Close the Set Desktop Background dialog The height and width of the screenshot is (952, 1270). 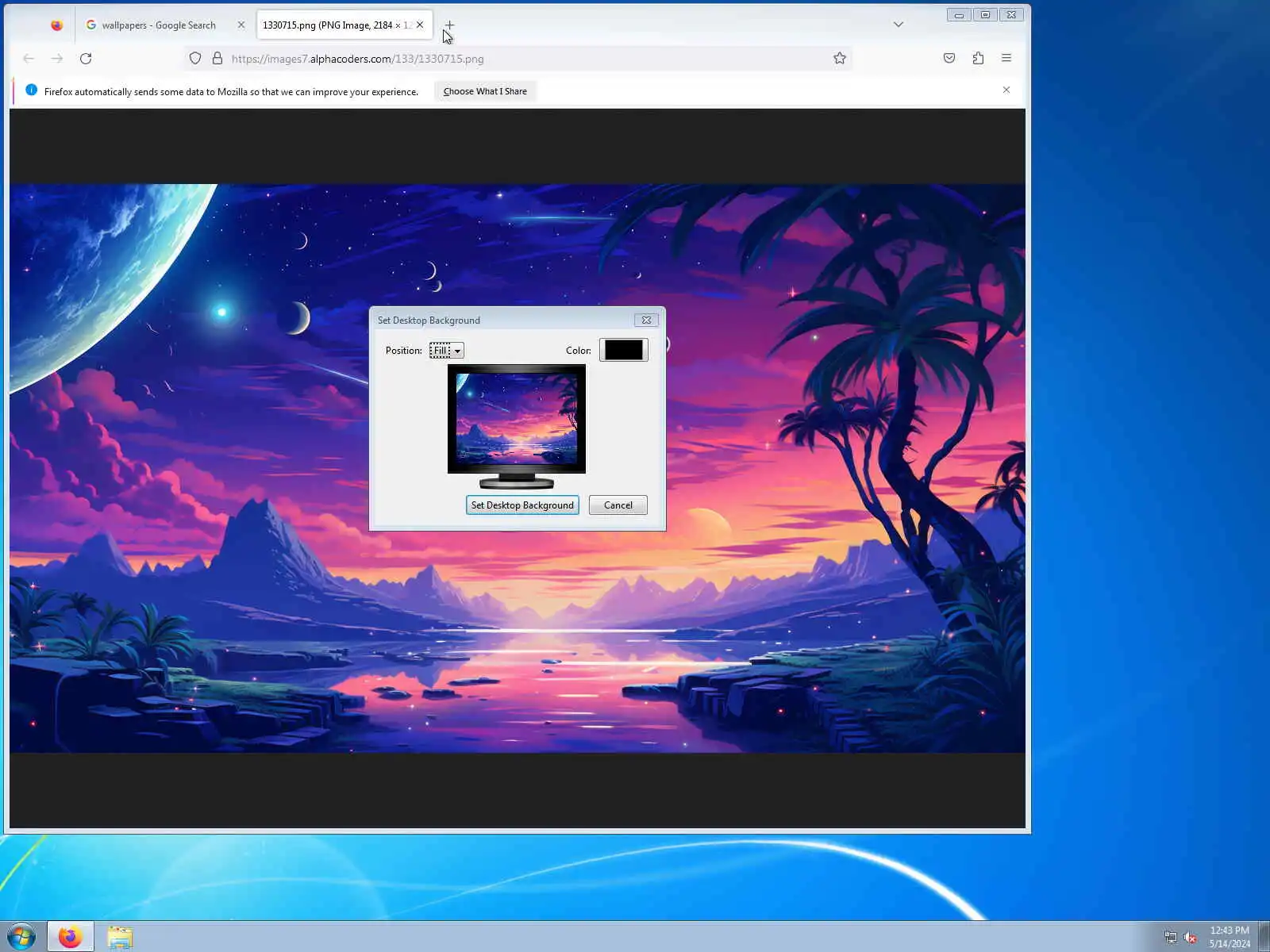click(x=646, y=321)
